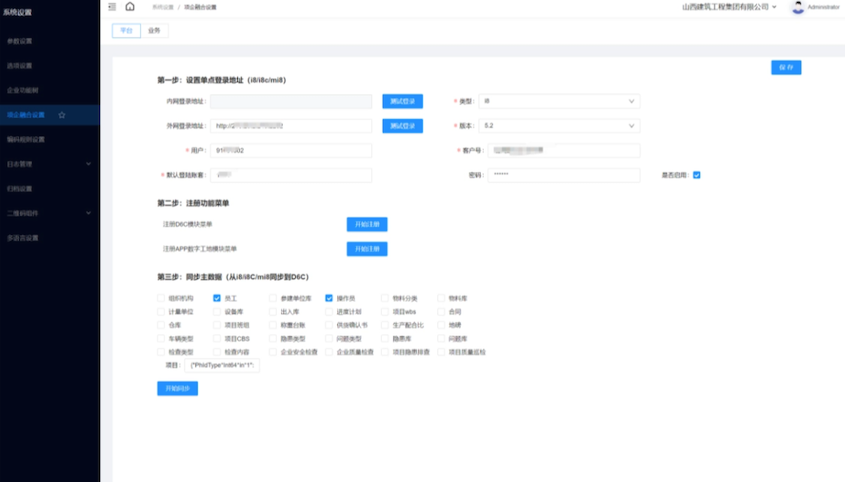The width and height of the screenshot is (845, 482).
Task: Enable the 合同 checkbox
Action: [x=441, y=312]
